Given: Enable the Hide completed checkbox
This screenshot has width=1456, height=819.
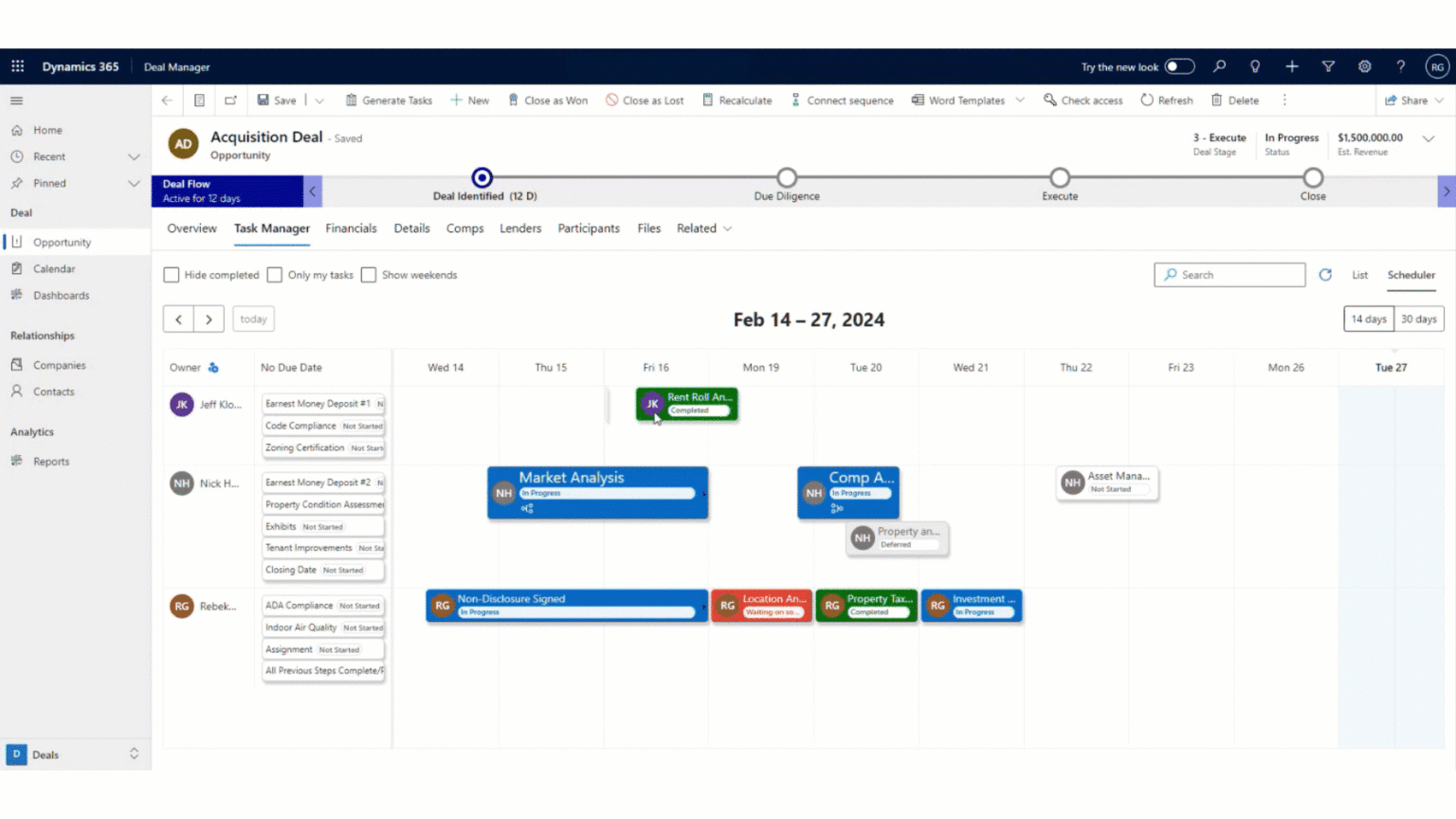Looking at the screenshot, I should tap(172, 275).
